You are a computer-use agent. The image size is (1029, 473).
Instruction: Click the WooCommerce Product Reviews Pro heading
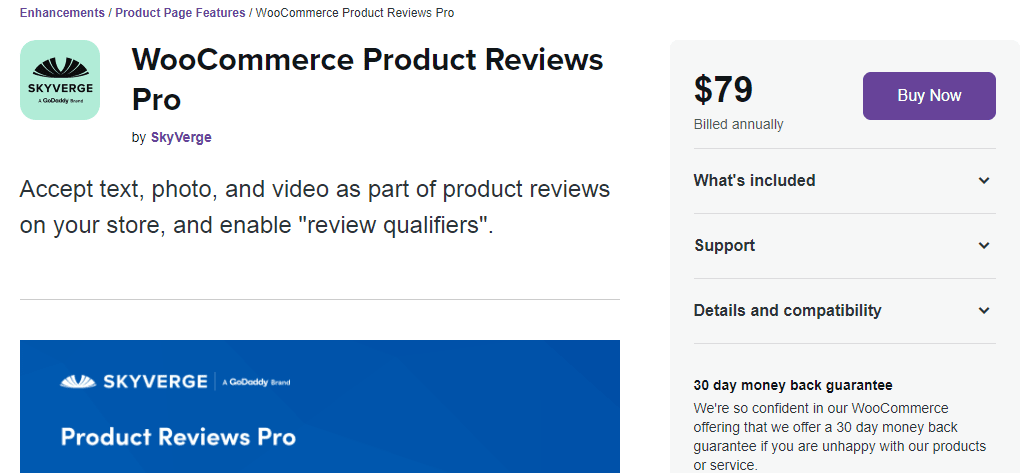pos(367,80)
